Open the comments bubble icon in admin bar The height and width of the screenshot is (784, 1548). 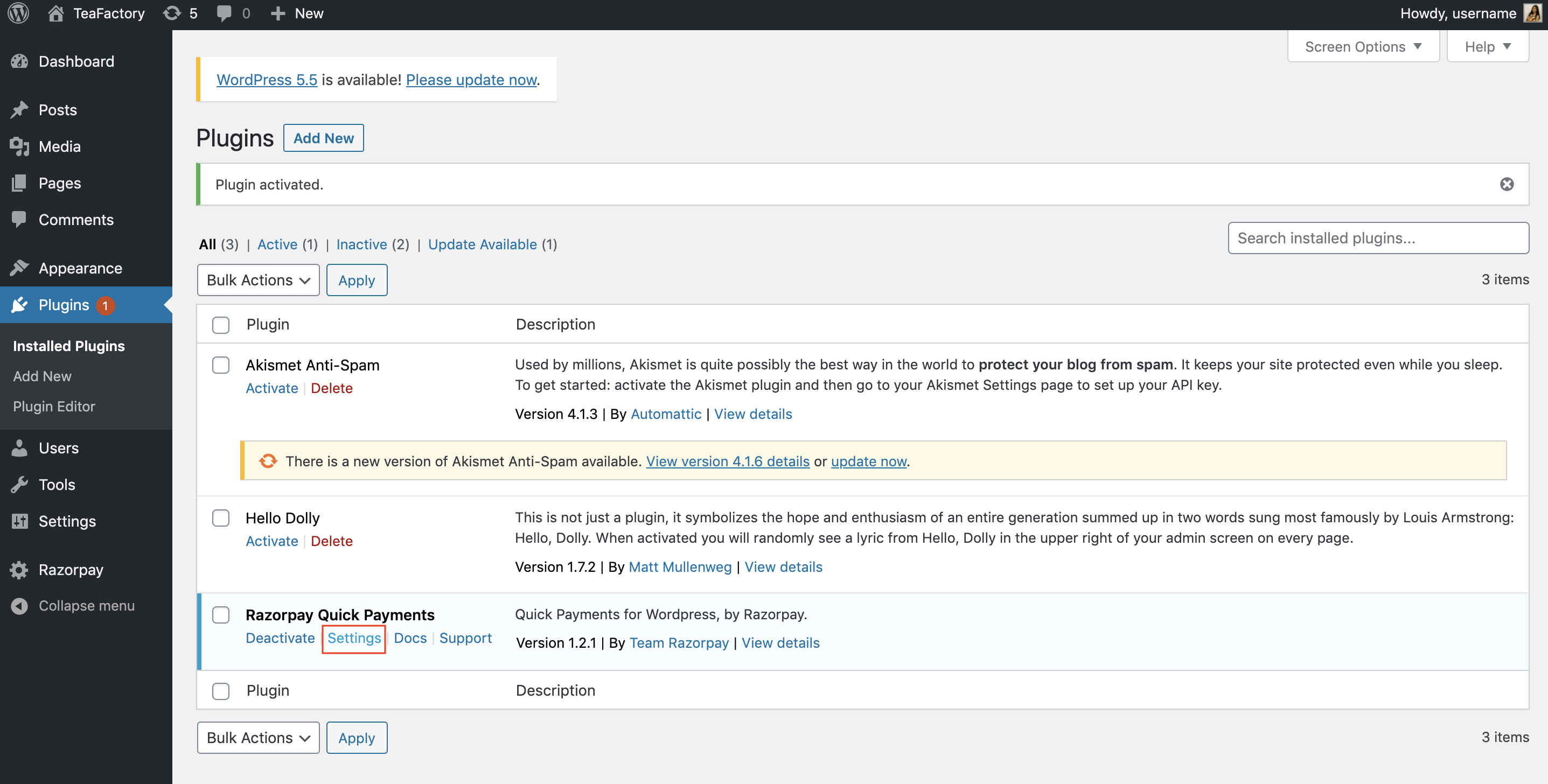click(x=224, y=13)
